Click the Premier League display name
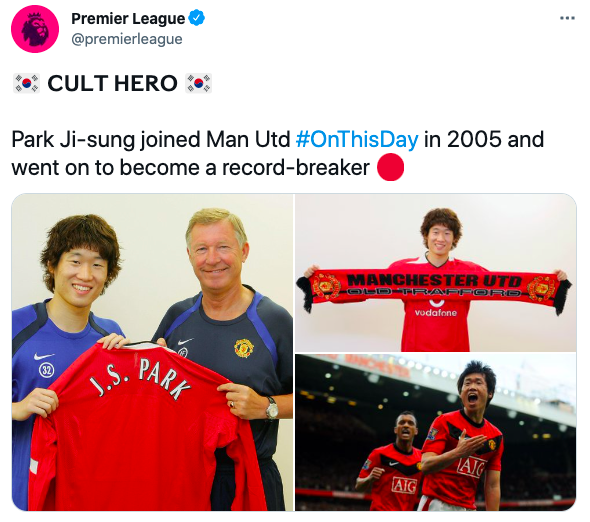Image resolution: width=590 pixels, height=522 pixels. click(128, 18)
